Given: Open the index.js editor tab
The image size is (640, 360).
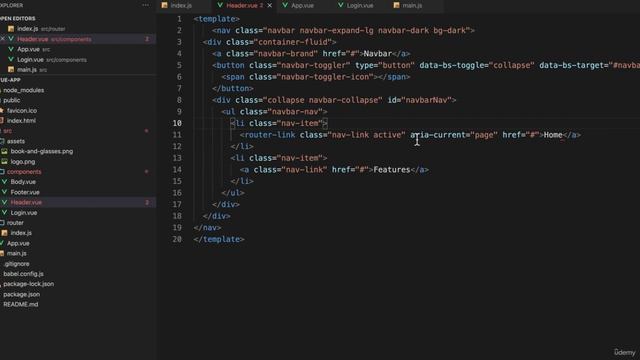Looking at the screenshot, I should tap(181, 6).
